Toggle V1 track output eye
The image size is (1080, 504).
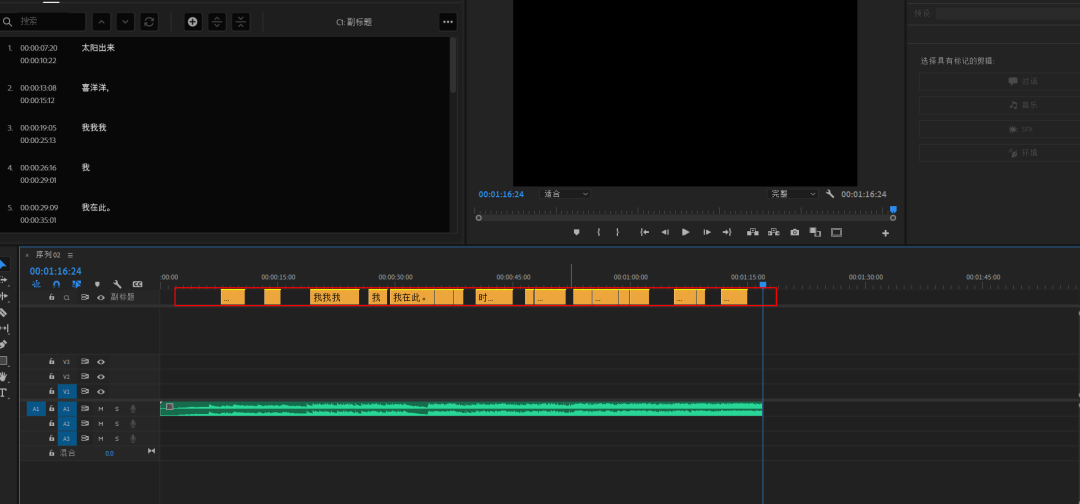[x=101, y=392]
